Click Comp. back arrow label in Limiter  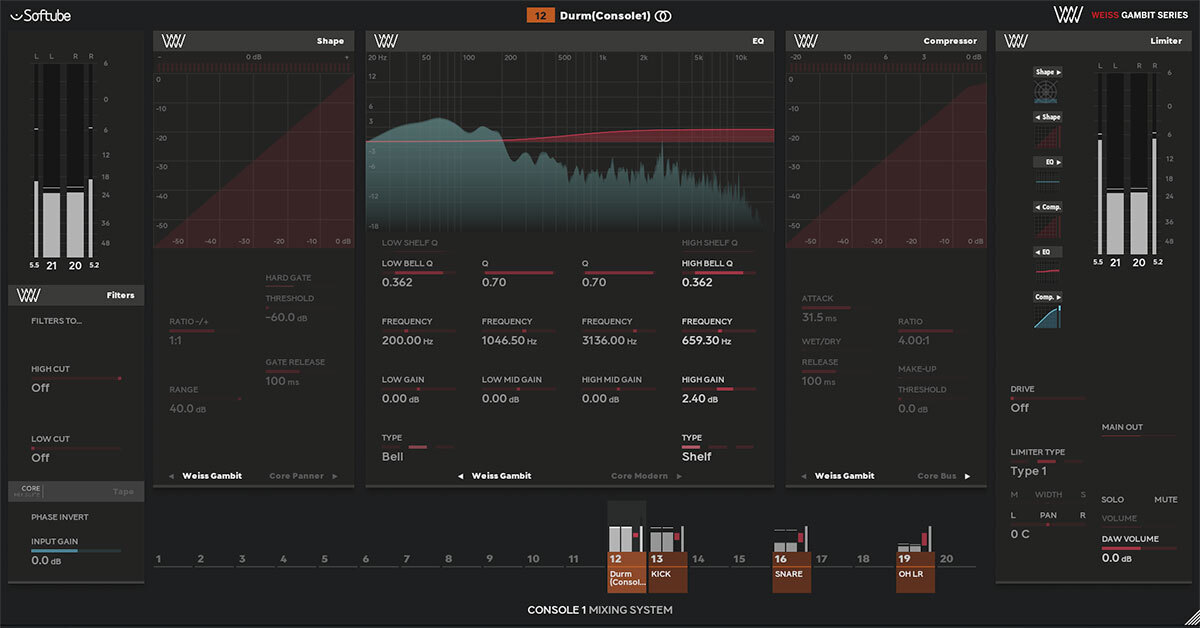pos(1047,207)
